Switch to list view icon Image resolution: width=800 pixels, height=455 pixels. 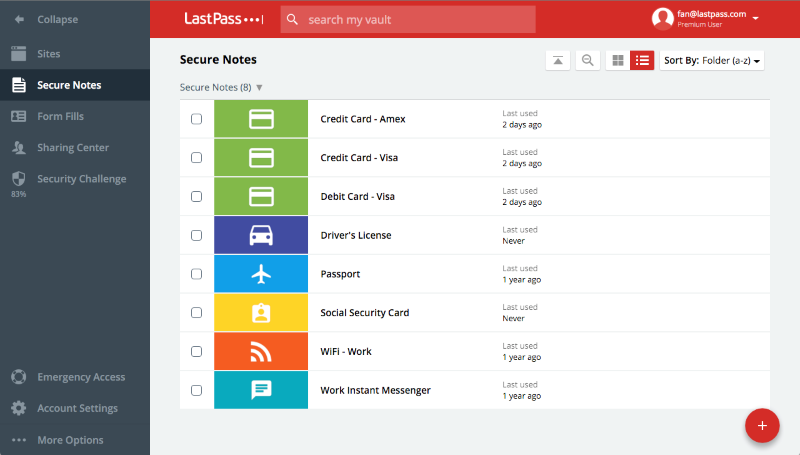click(x=642, y=61)
